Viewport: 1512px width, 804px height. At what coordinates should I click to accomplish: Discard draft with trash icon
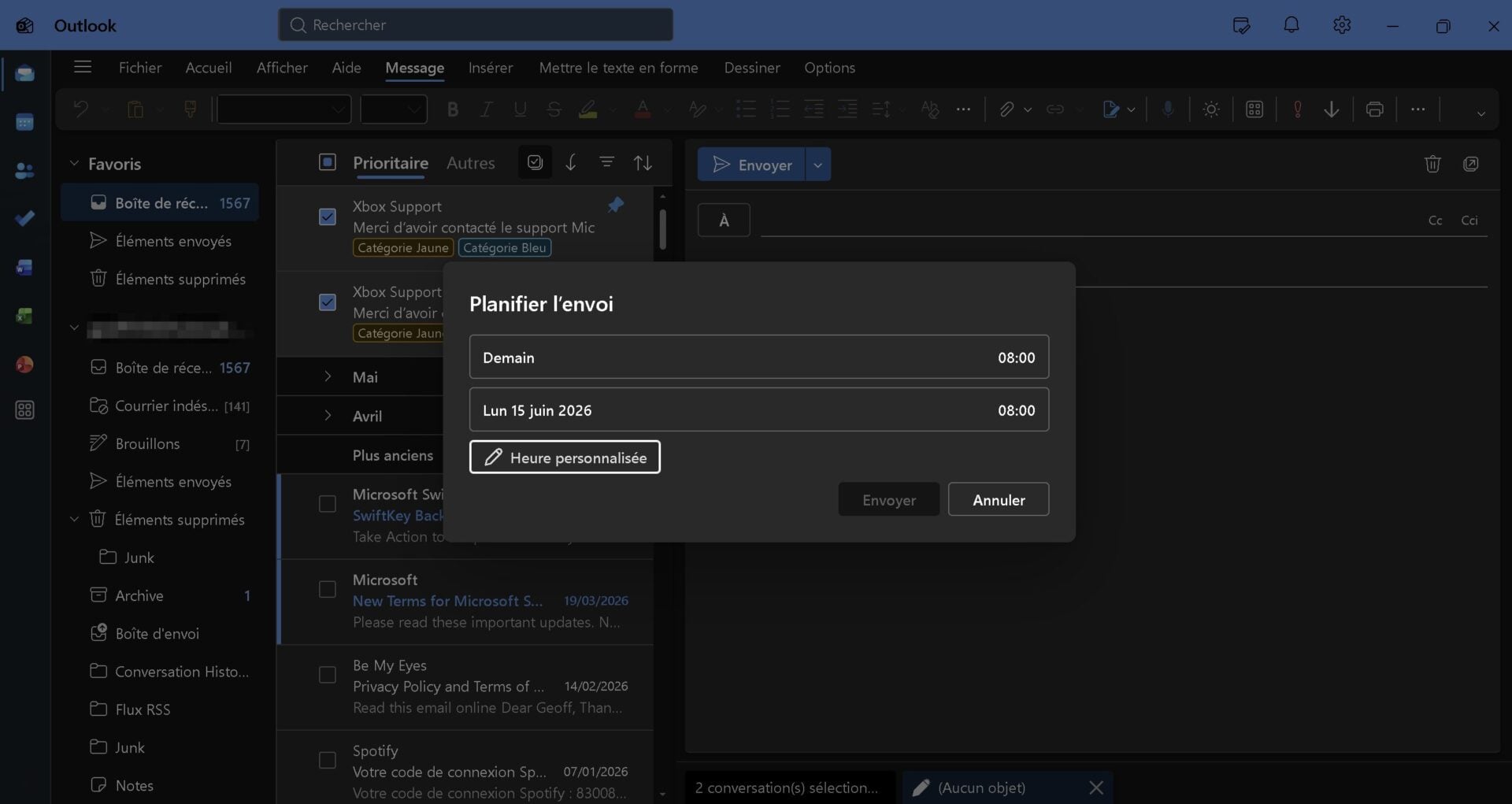[x=1432, y=164]
